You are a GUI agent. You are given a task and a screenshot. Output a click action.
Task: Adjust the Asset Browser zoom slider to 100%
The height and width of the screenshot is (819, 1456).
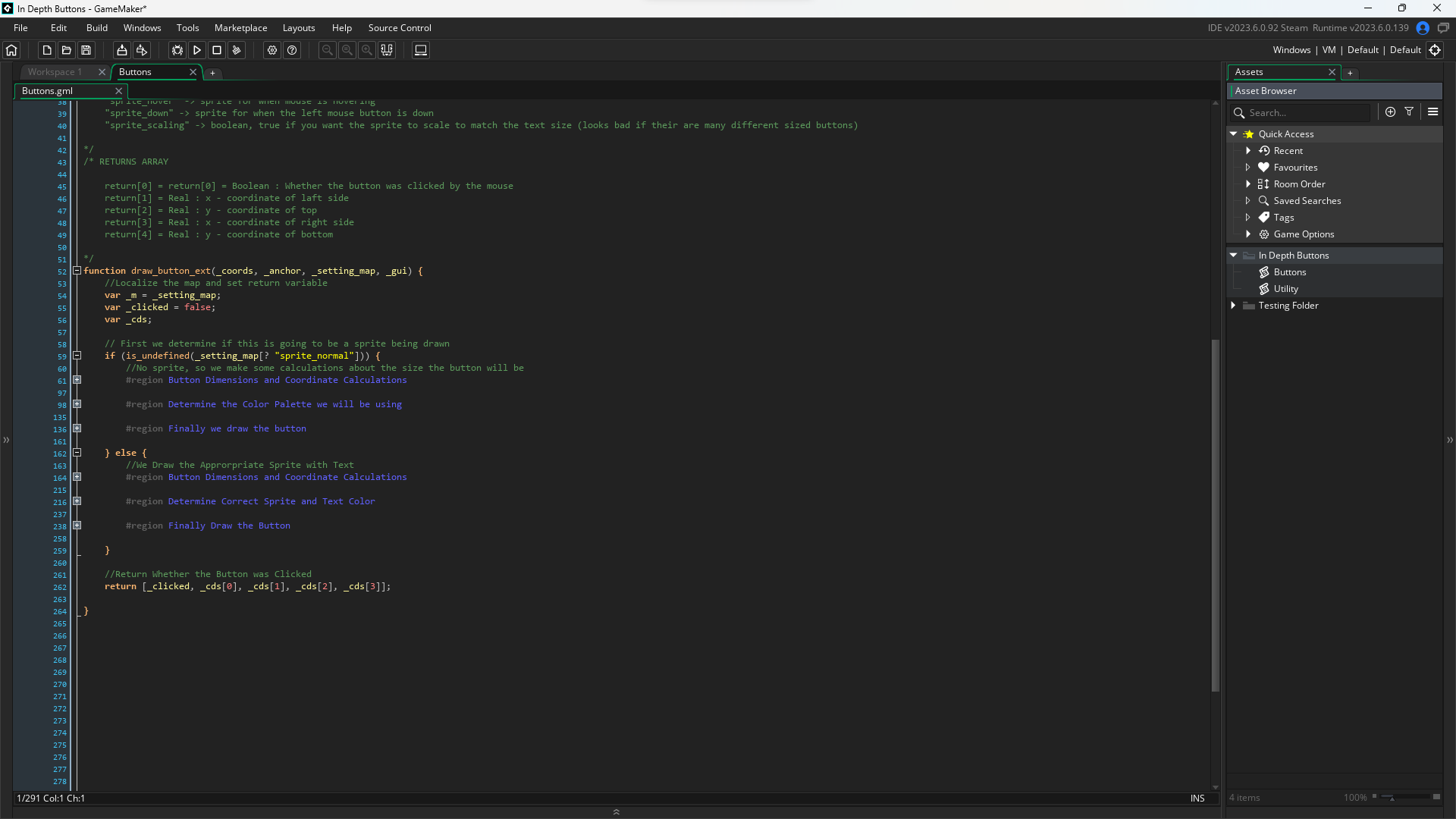point(1392,798)
